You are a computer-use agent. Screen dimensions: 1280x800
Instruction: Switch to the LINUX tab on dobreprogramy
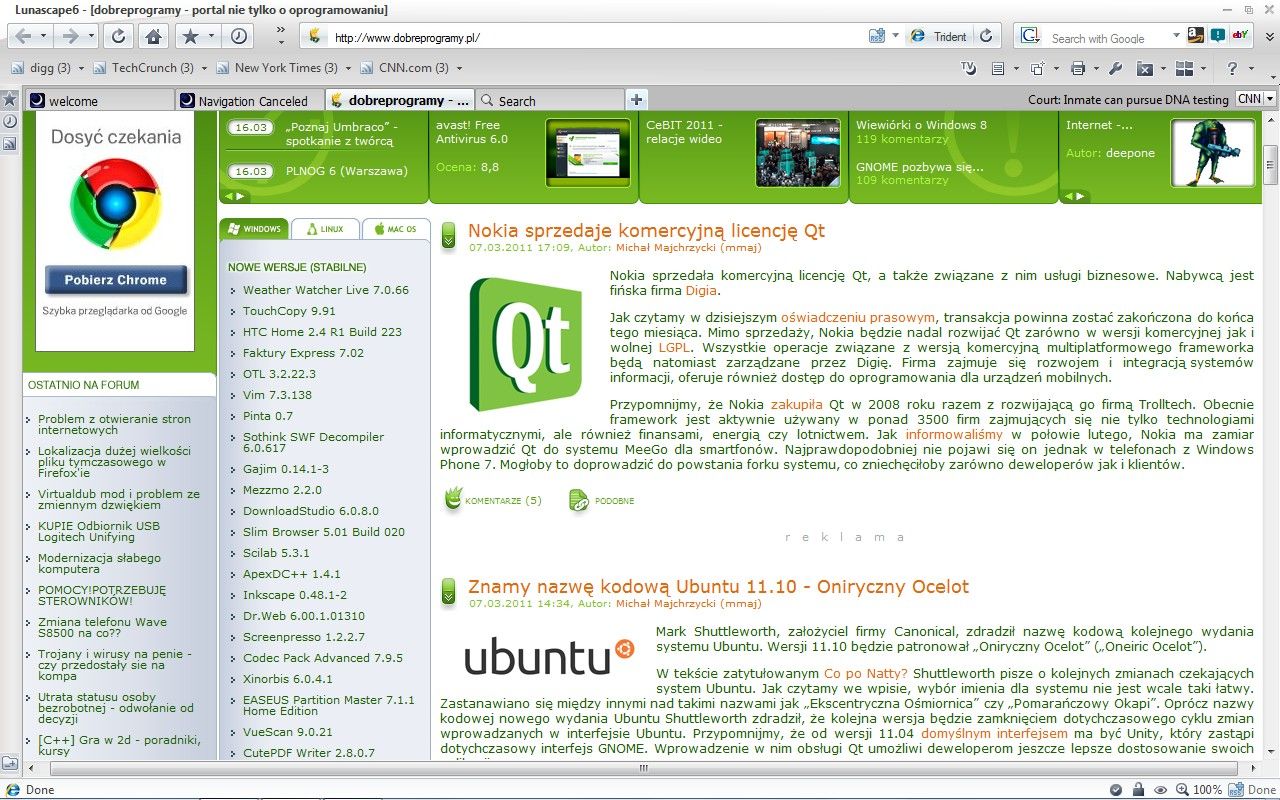(326, 228)
